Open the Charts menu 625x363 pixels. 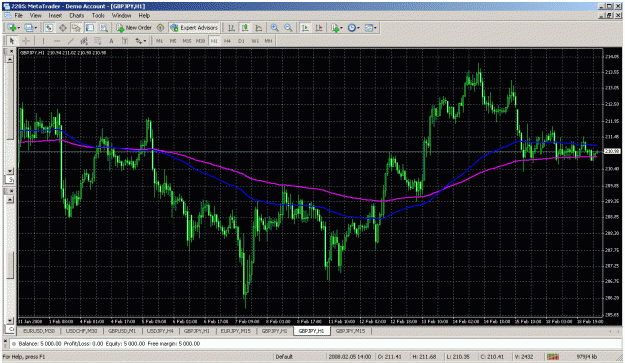tap(77, 16)
